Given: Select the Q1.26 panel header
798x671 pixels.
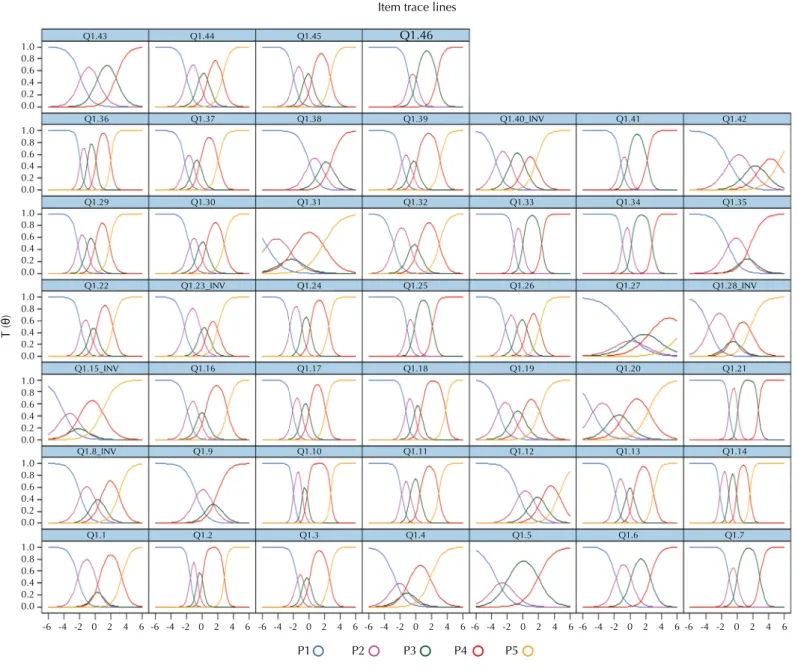Looking at the screenshot, I should click(523, 286).
